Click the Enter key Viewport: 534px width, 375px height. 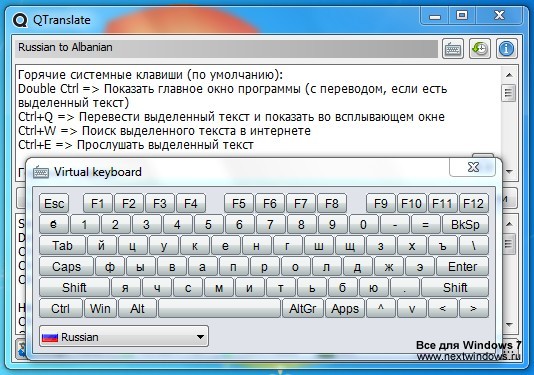(x=462, y=267)
